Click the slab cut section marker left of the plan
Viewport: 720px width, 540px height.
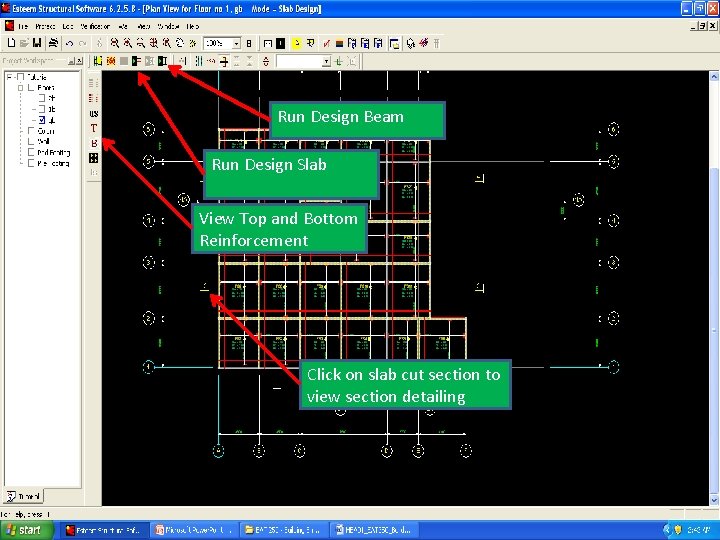tap(205, 288)
